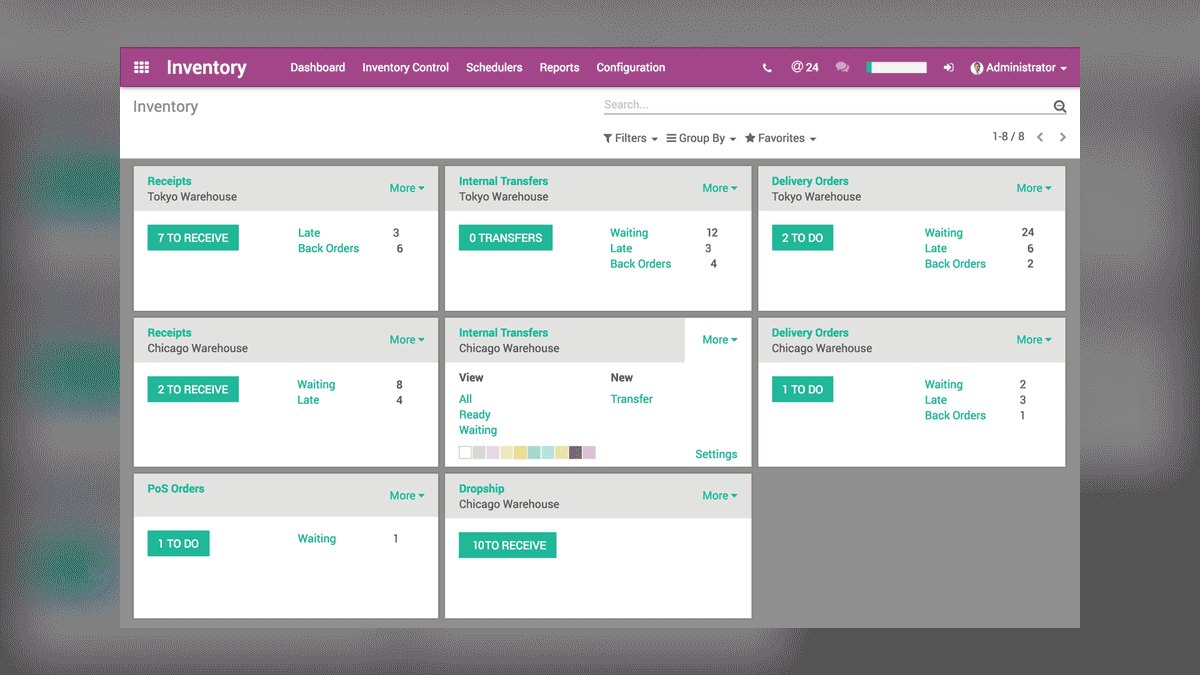Open Back Orders in Tokyo Delivery Orders

click(955, 264)
